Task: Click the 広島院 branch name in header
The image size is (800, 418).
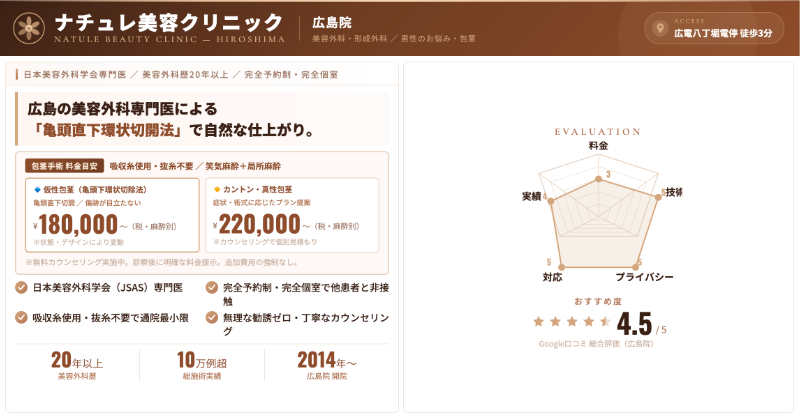Action: (332, 21)
